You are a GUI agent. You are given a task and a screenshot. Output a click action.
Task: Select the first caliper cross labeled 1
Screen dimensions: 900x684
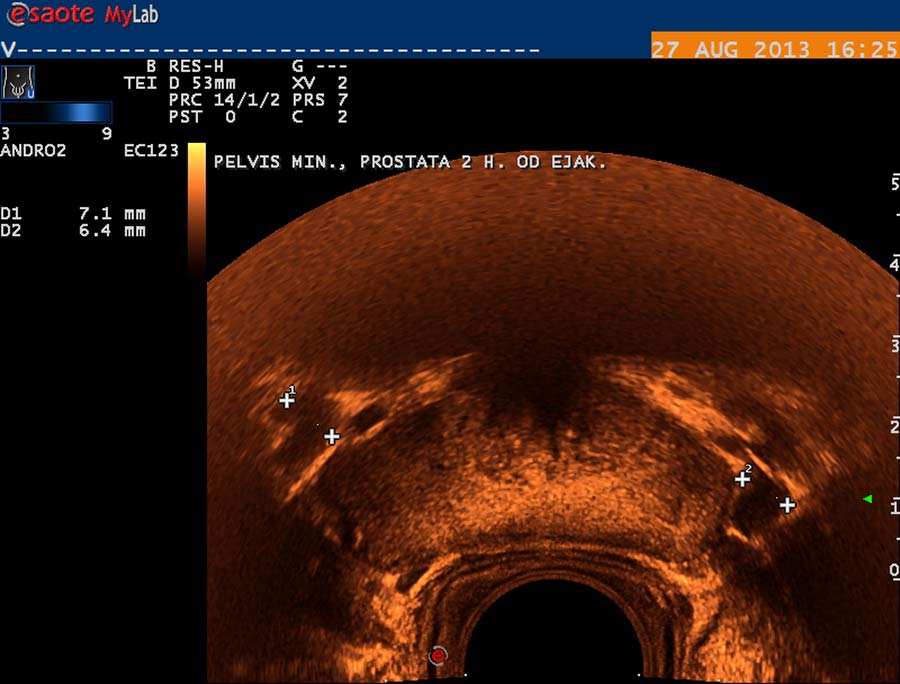pyautogui.click(x=287, y=400)
